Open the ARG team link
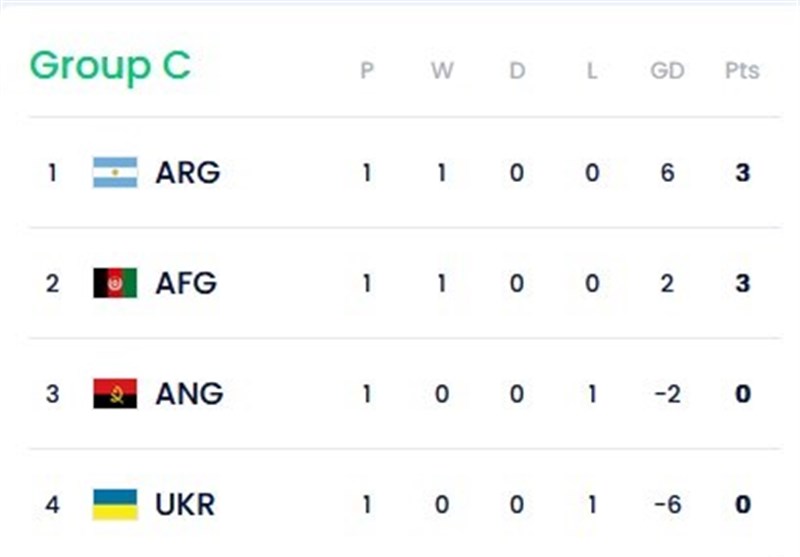This screenshot has height=557, width=800. 187,173
